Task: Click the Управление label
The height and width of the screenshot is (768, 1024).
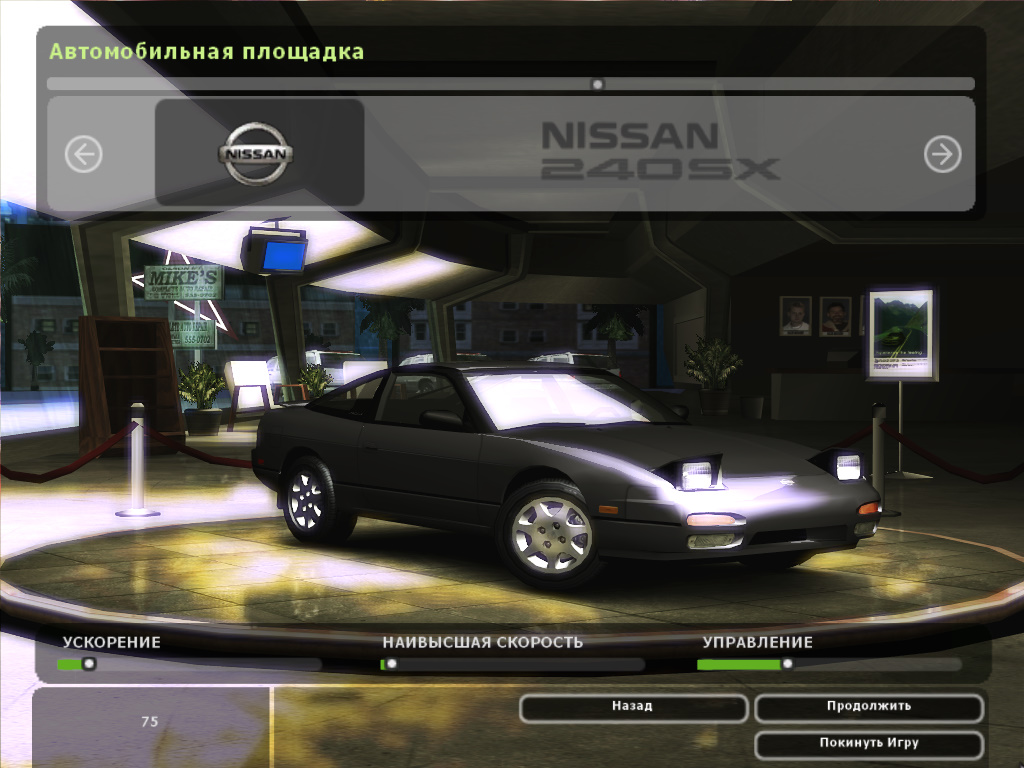Action: tap(758, 643)
